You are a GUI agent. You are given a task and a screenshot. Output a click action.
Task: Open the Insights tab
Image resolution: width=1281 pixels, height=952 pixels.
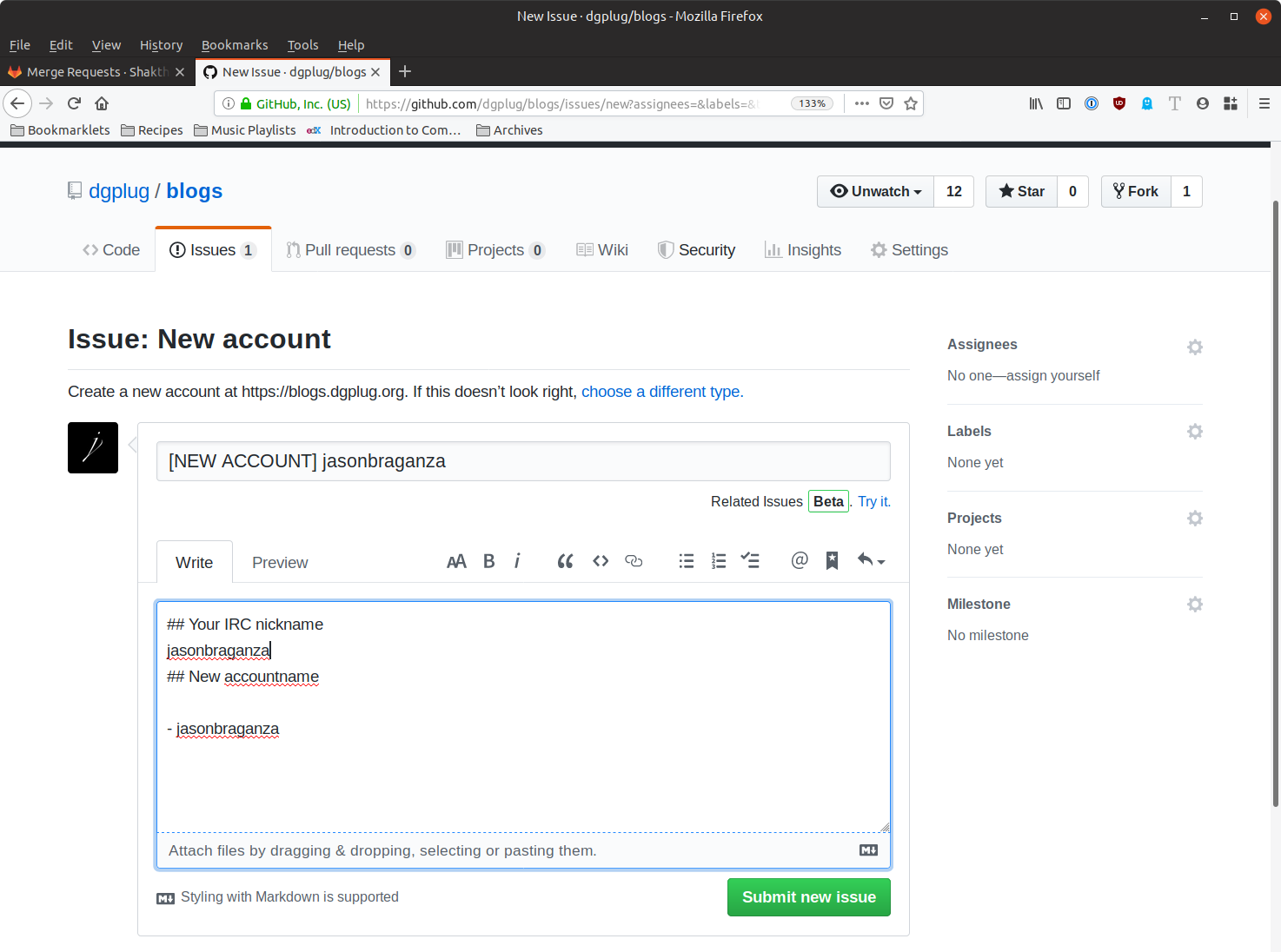coord(803,250)
